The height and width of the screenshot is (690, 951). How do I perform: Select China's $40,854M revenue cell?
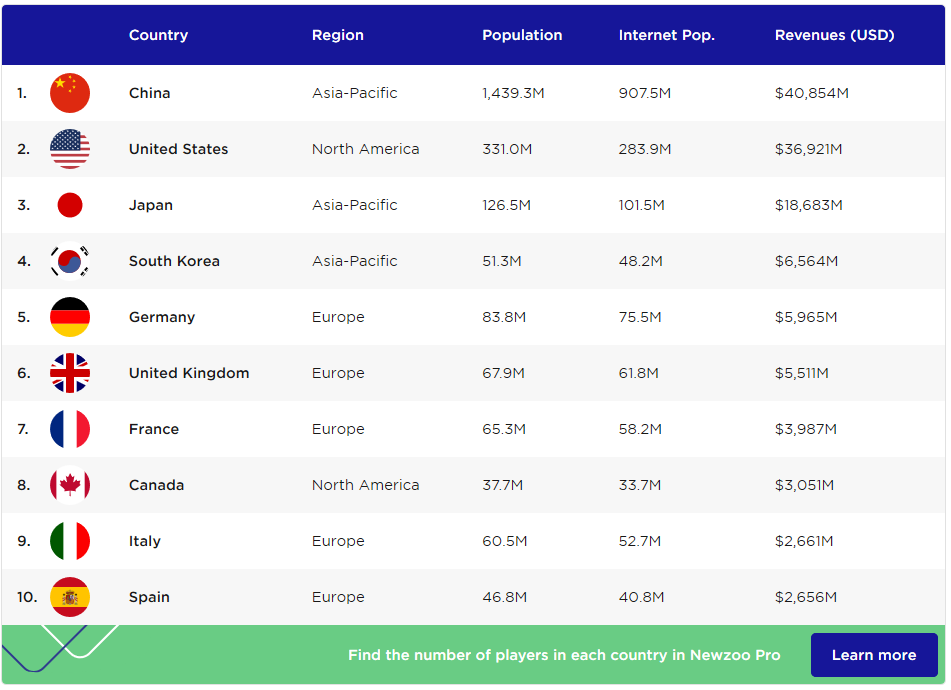[x=811, y=93]
